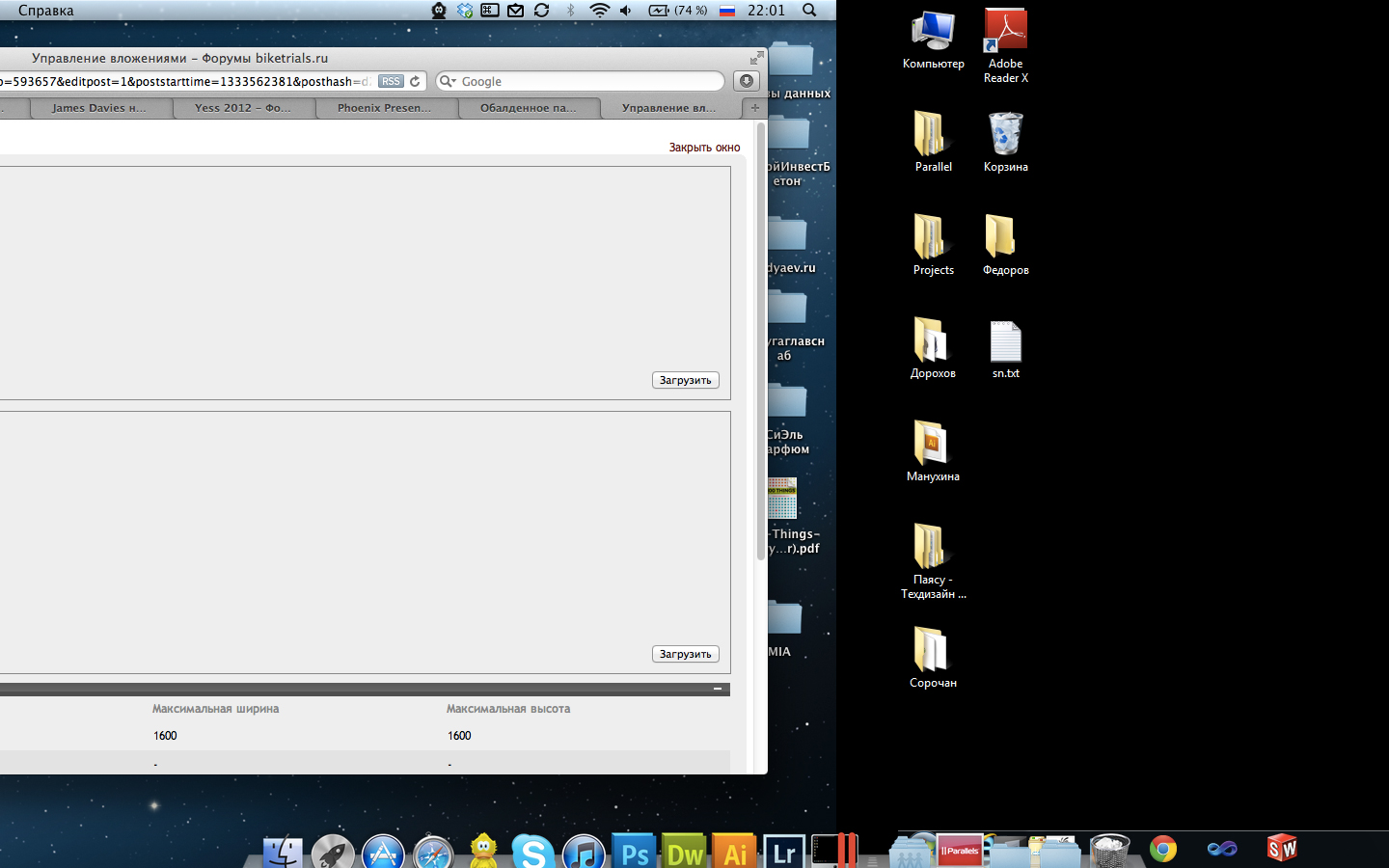Open Google search engine dropdown magnifier
Image resolution: width=1389 pixels, height=868 pixels.
pyautogui.click(x=448, y=82)
